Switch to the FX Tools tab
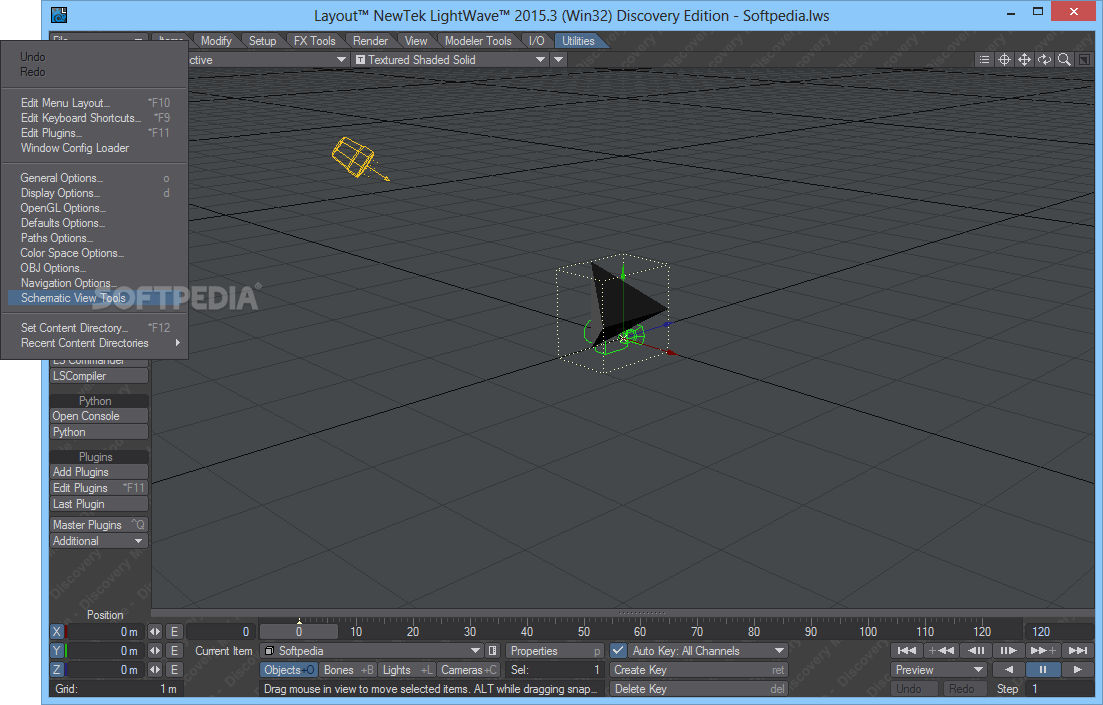 (314, 41)
